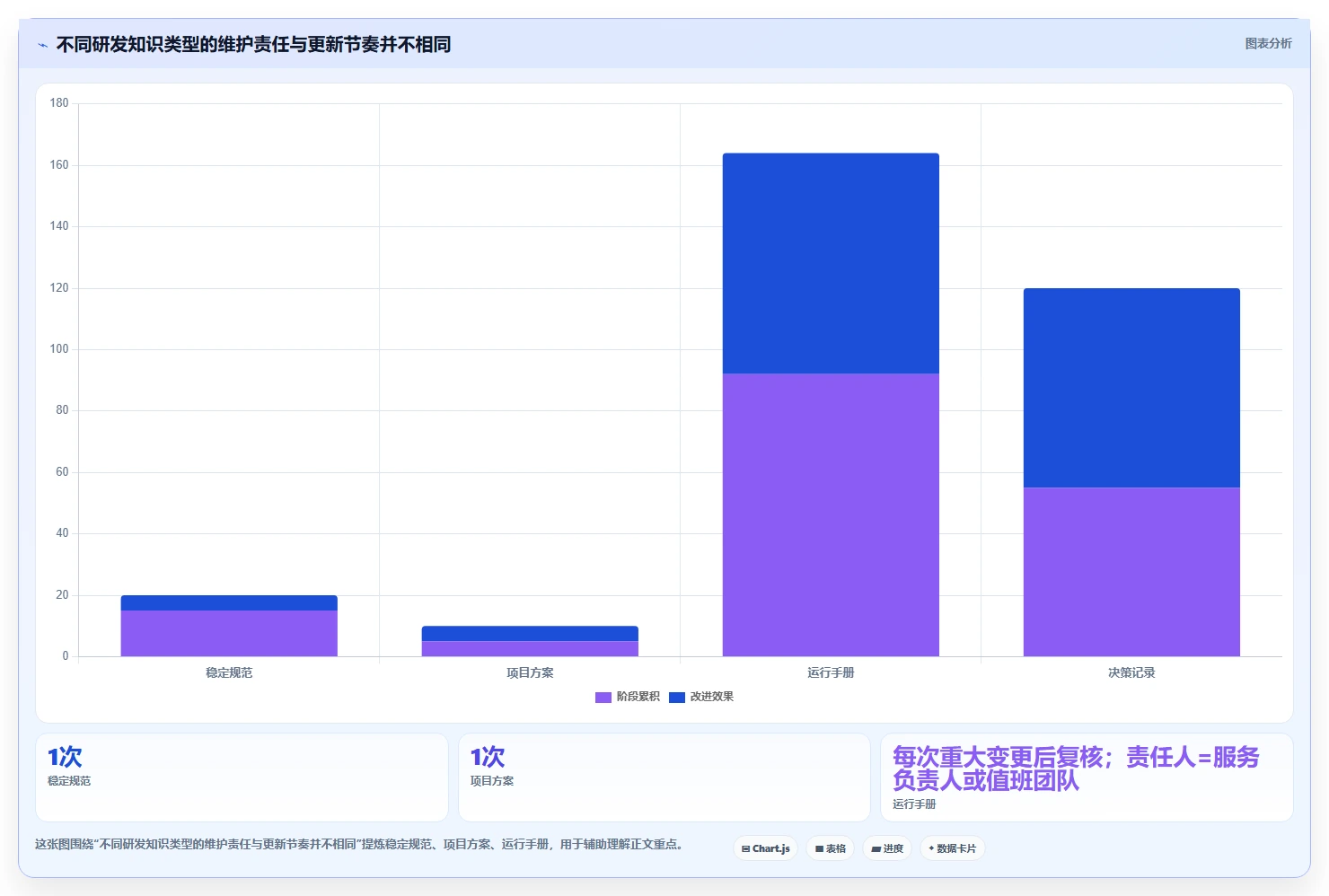Select the Chart.js tag
The height and width of the screenshot is (896, 1329).
tap(766, 848)
